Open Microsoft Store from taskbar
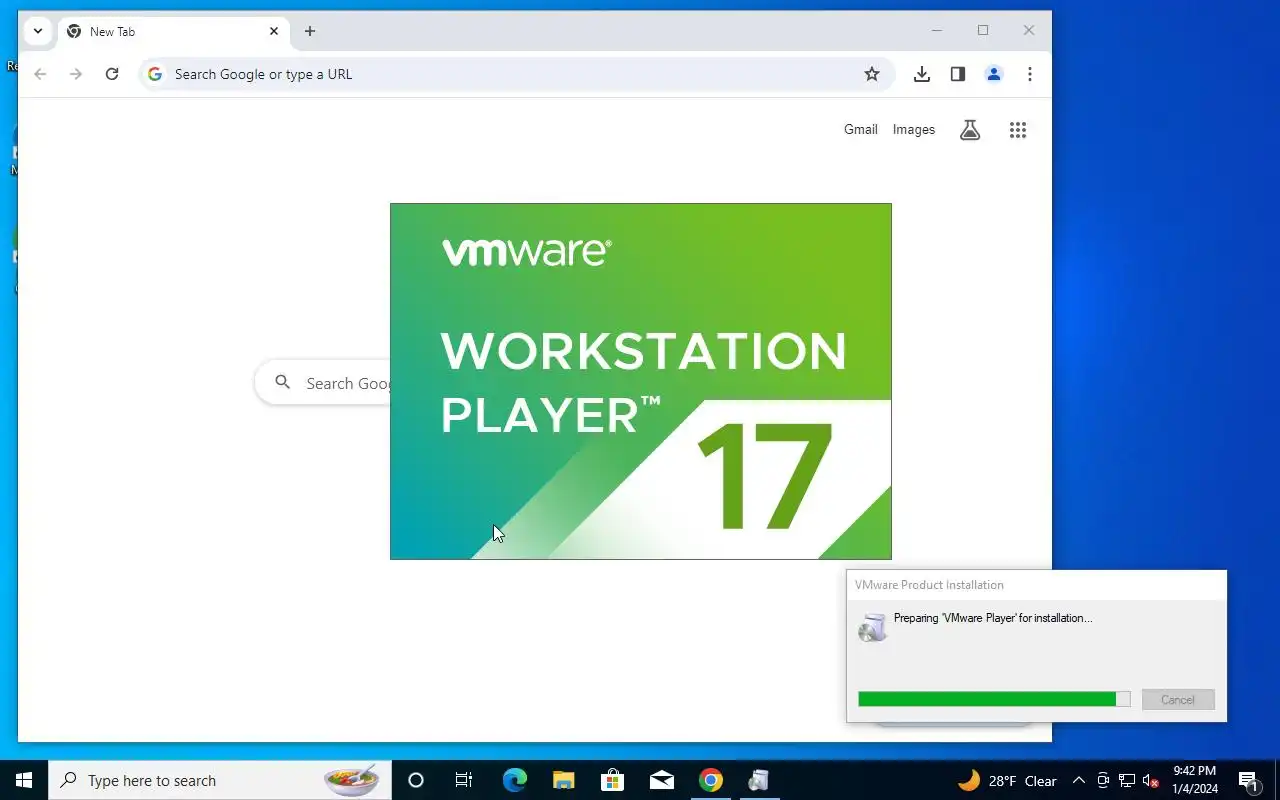 point(612,781)
